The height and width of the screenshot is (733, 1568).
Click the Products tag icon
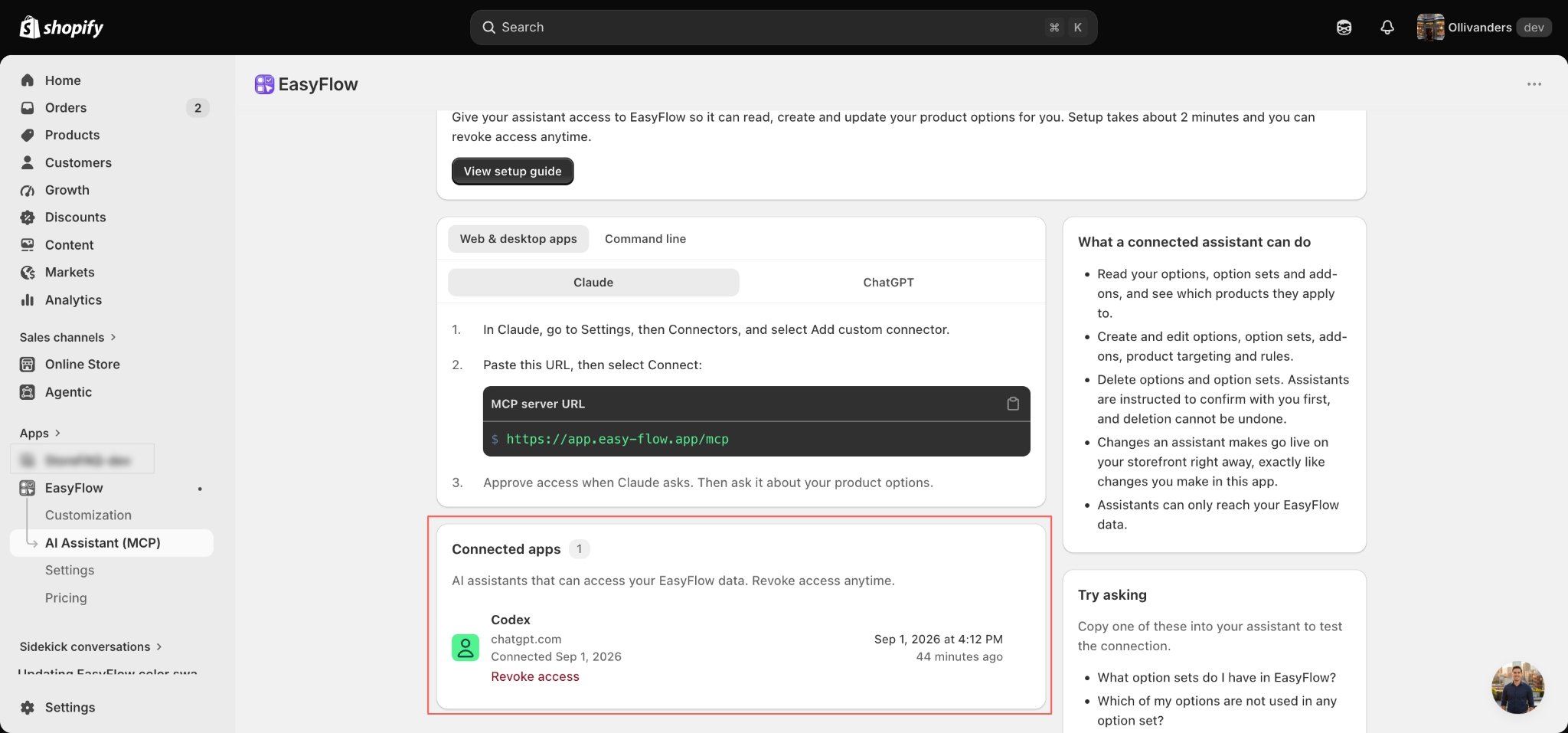coord(28,135)
